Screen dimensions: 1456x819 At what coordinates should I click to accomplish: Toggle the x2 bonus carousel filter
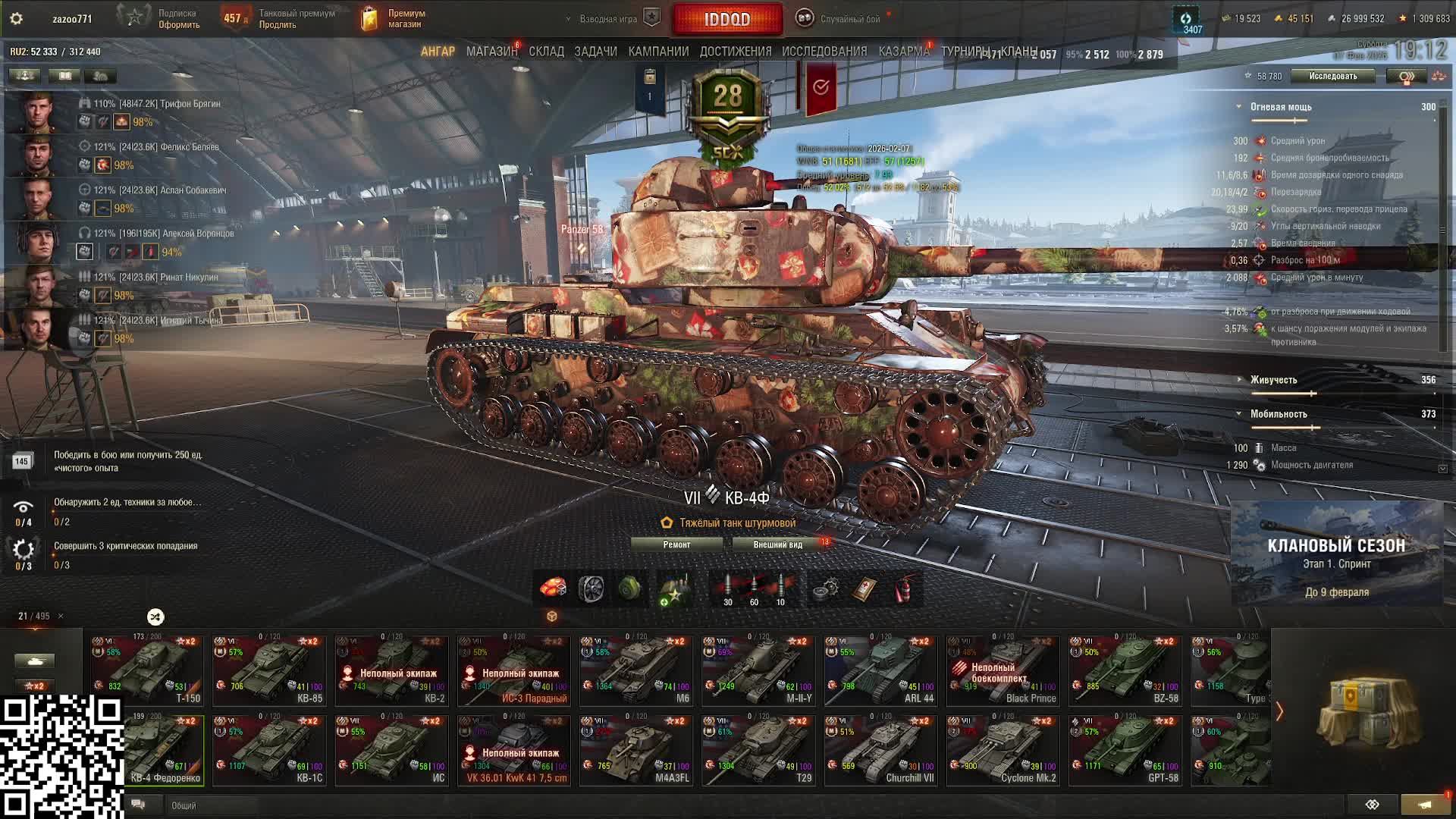(35, 686)
